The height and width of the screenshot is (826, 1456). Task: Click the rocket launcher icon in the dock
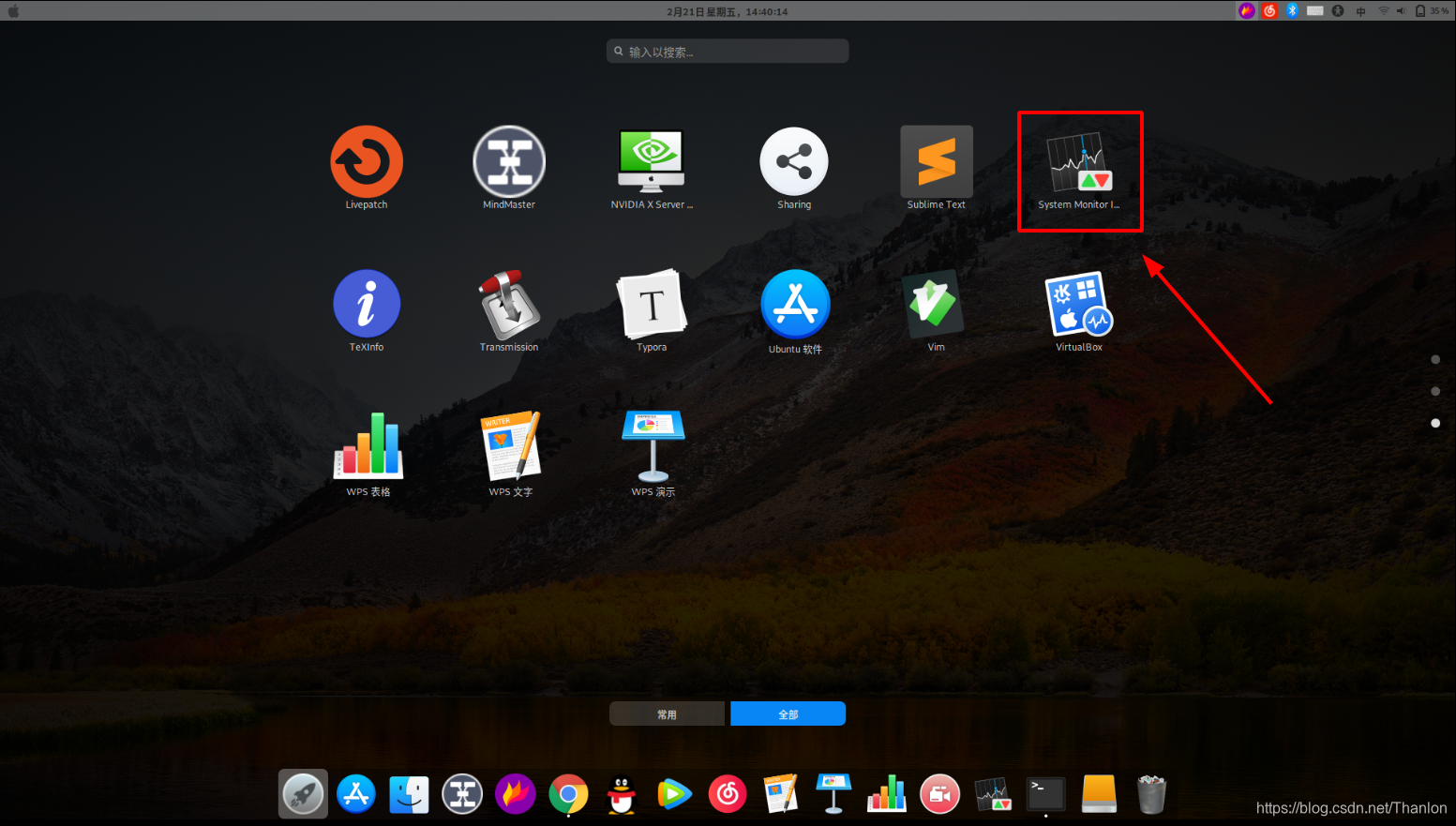(x=303, y=794)
